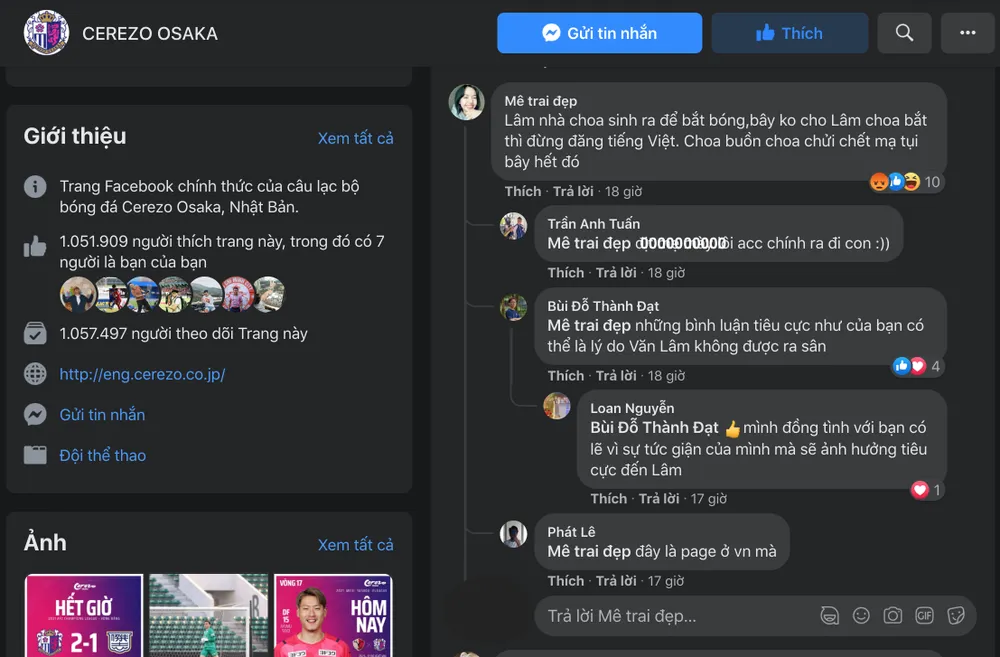Image resolution: width=1000 pixels, height=657 pixels.
Task: Click the avatar sticker icon in reply box
Action: tap(829, 616)
